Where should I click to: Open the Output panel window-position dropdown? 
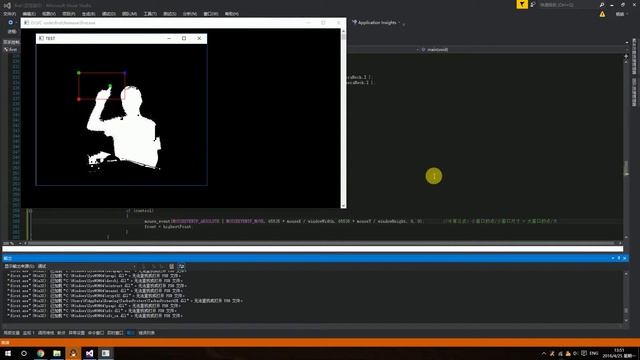tap(613, 258)
